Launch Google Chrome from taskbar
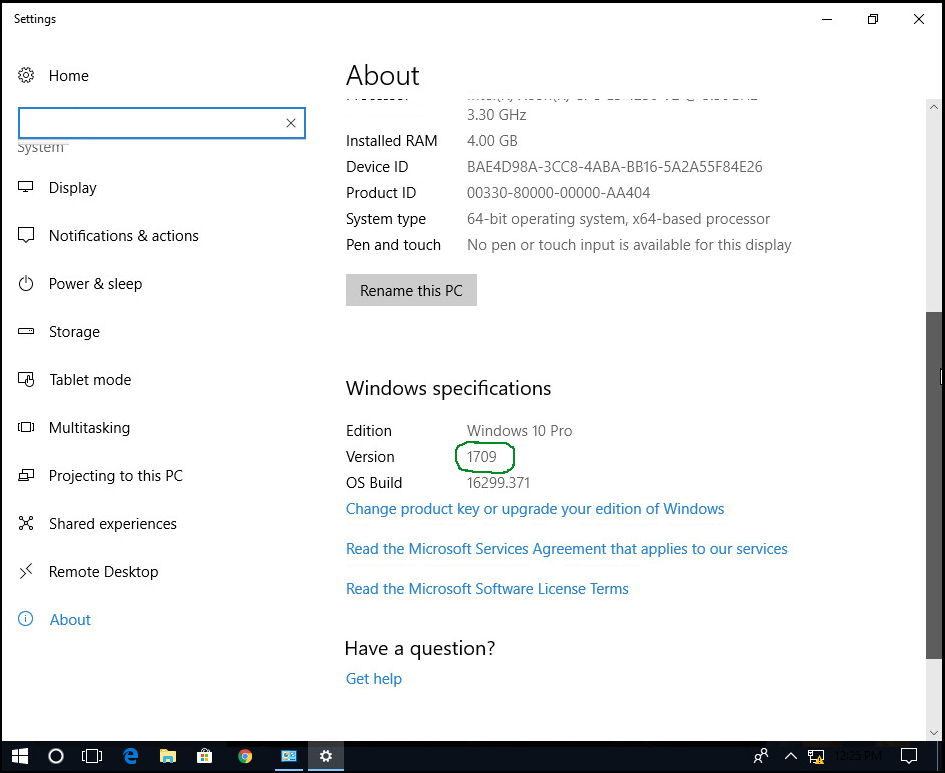Image resolution: width=945 pixels, height=773 pixels. tap(245, 756)
